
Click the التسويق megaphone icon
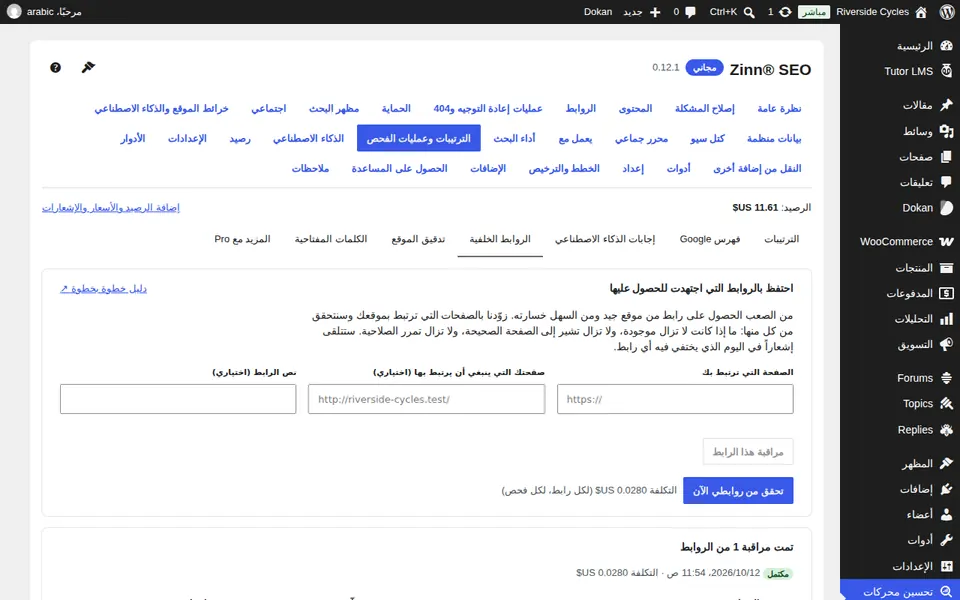point(947,344)
